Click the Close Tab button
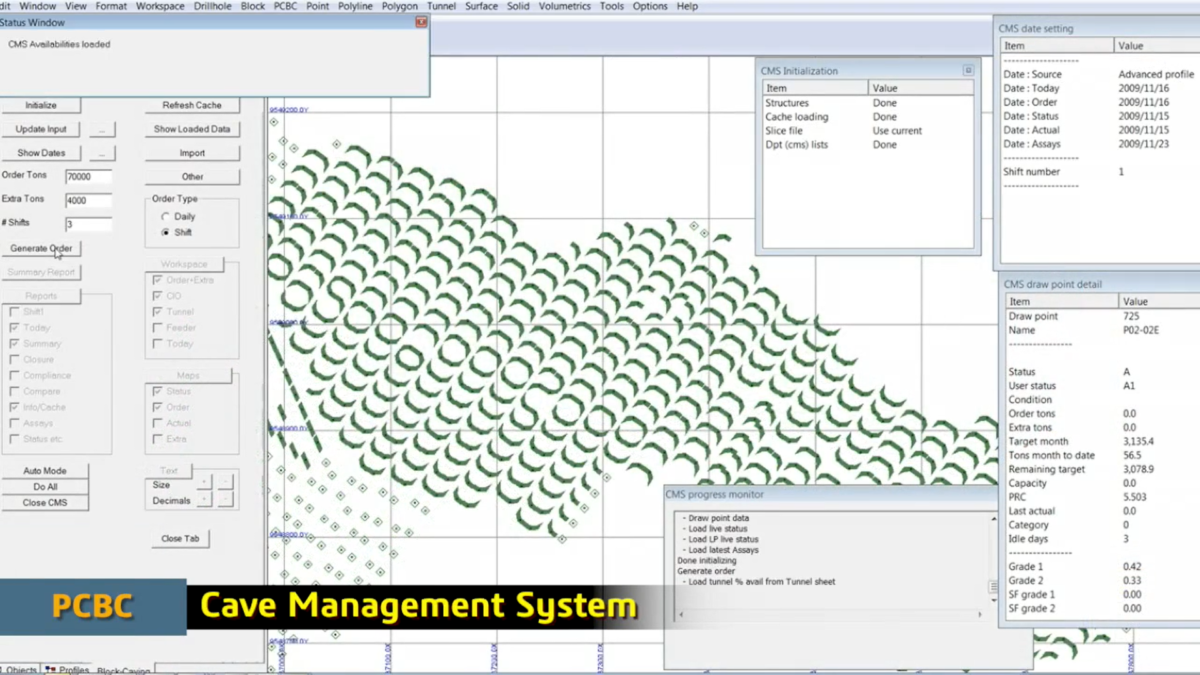This screenshot has height=675, width=1200. click(x=180, y=539)
